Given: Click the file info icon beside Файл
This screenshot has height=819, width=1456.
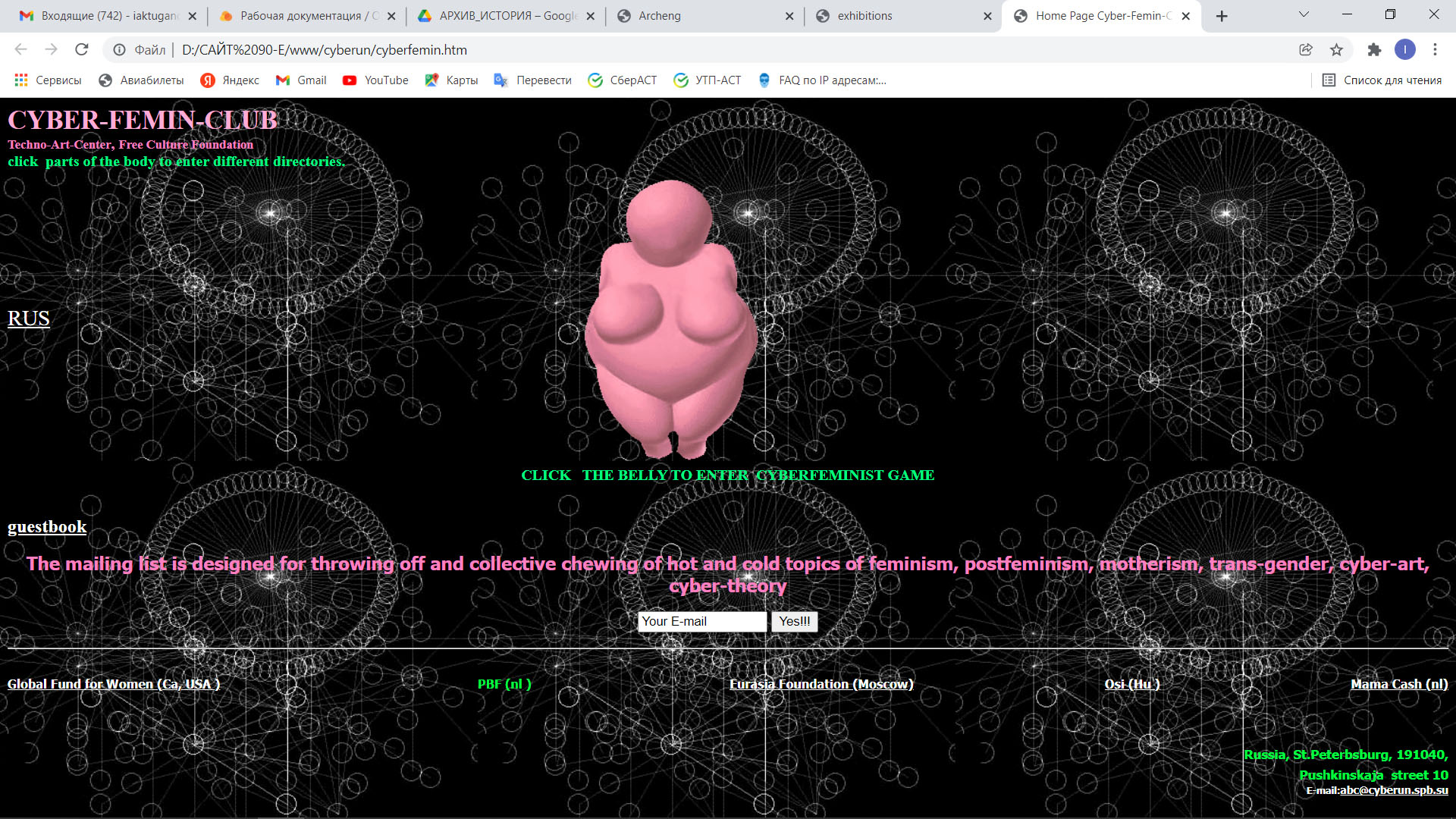Looking at the screenshot, I should coord(119,49).
